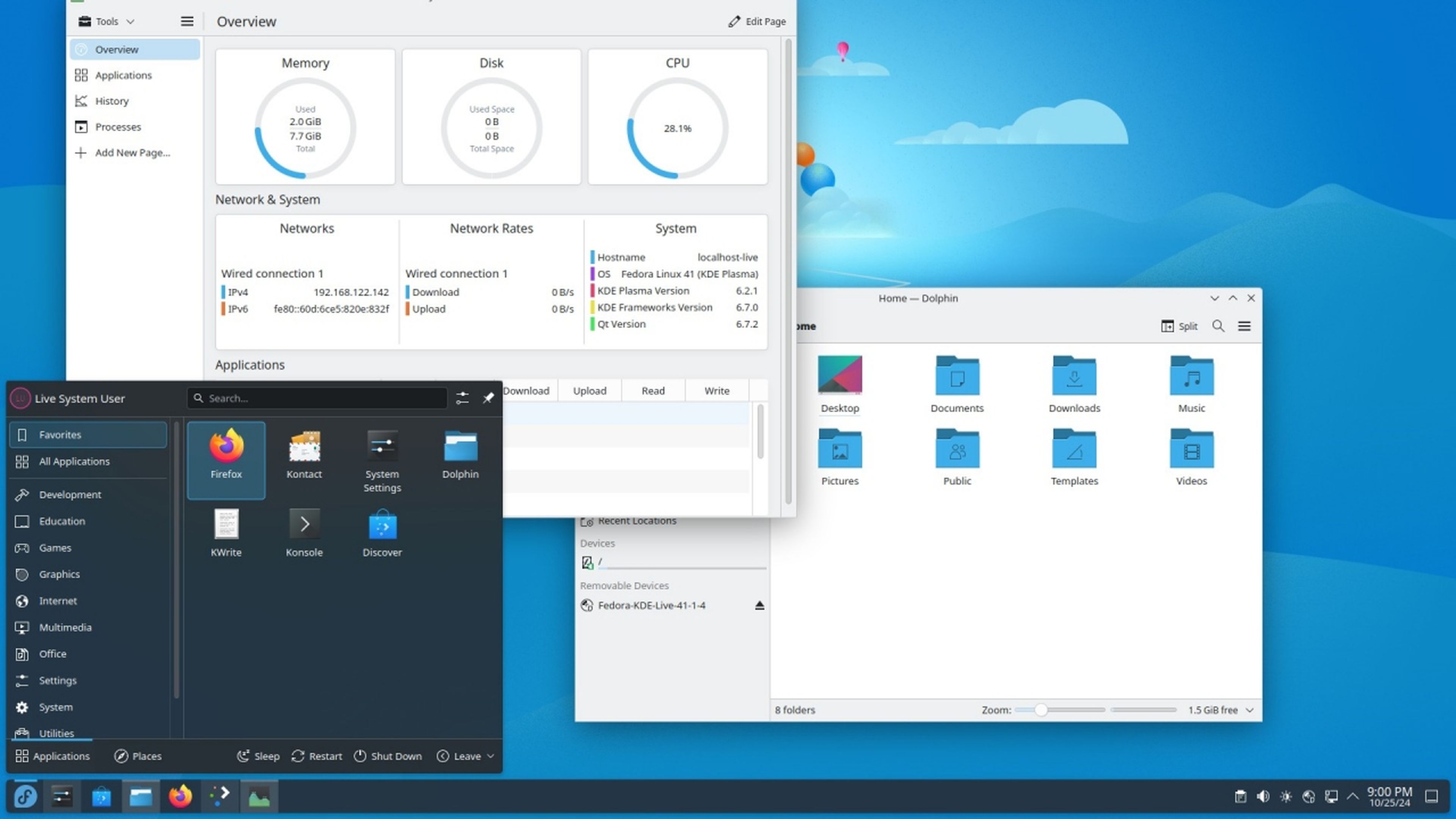Image resolution: width=1456 pixels, height=819 pixels.
Task: Click Live System User profile
Action: pos(68,398)
